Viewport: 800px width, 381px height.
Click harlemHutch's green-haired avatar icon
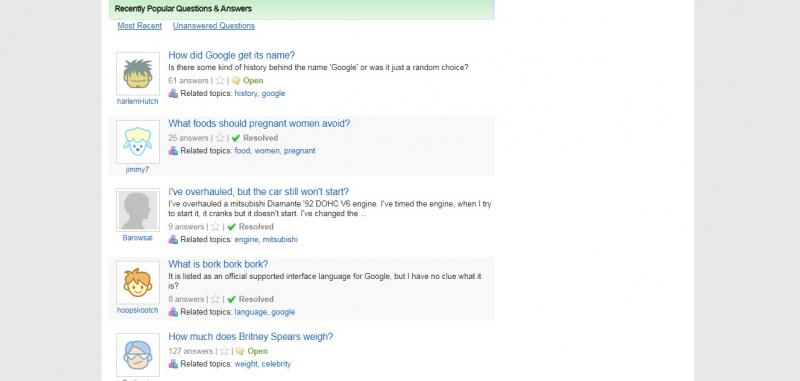point(138,74)
